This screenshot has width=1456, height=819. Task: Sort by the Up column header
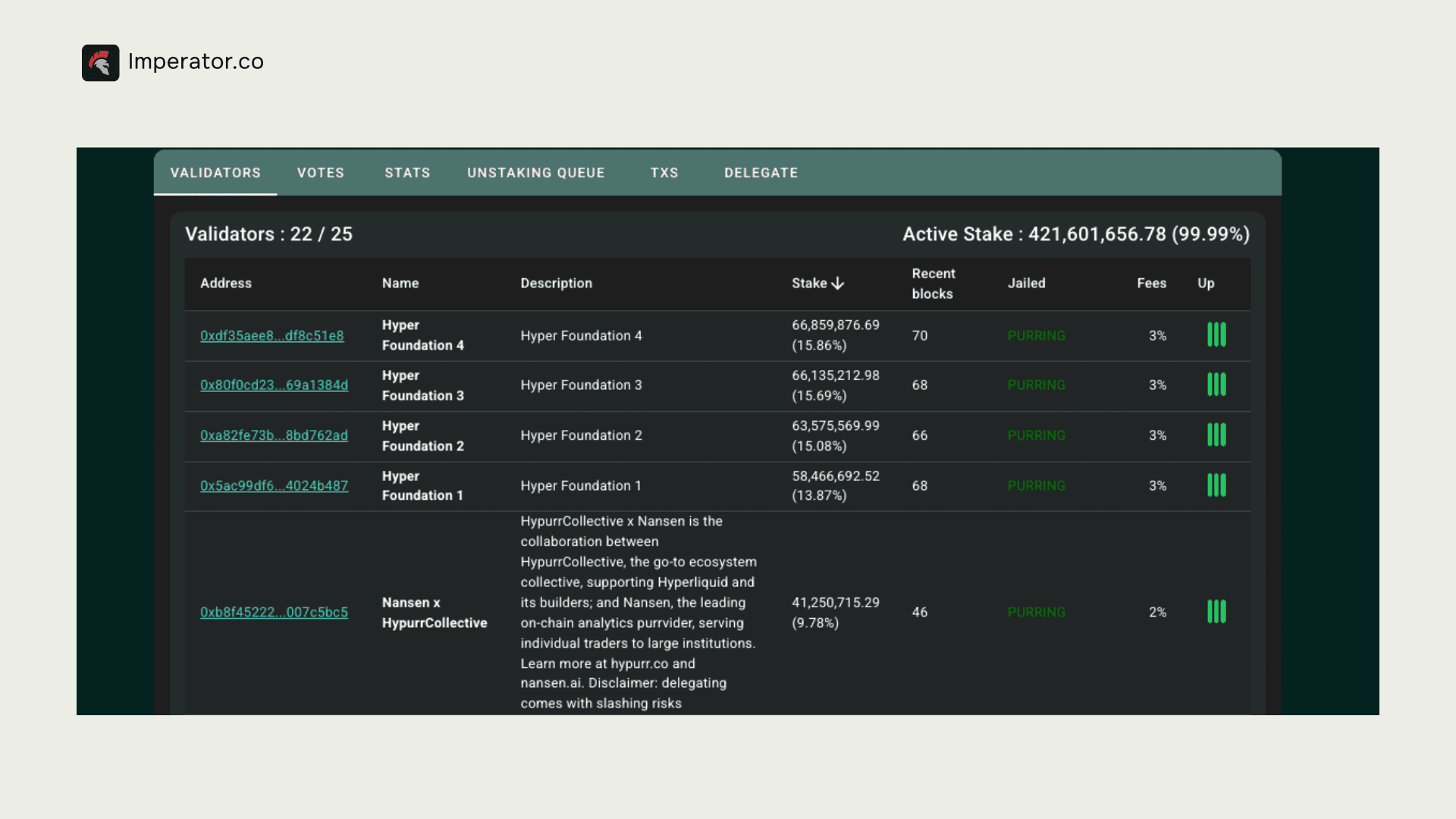pyautogui.click(x=1206, y=284)
